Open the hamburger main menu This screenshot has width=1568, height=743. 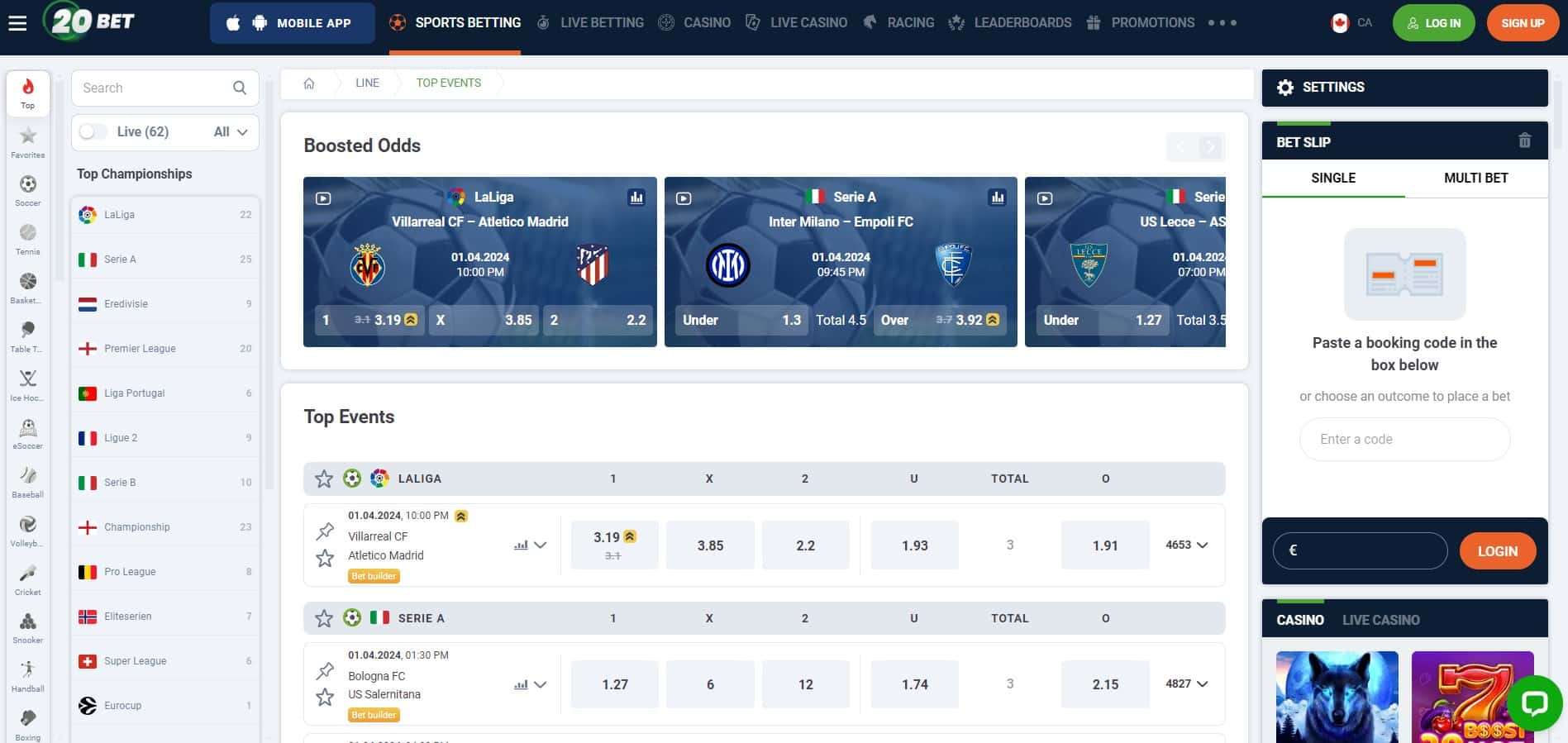(17, 23)
